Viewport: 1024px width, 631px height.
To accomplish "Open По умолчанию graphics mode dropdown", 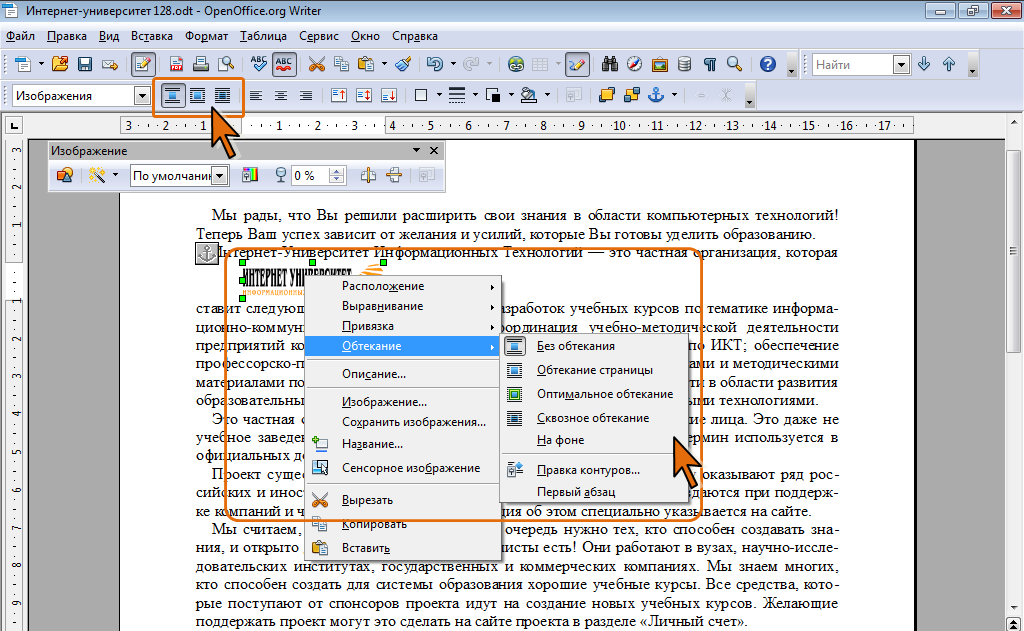I will (220, 175).
